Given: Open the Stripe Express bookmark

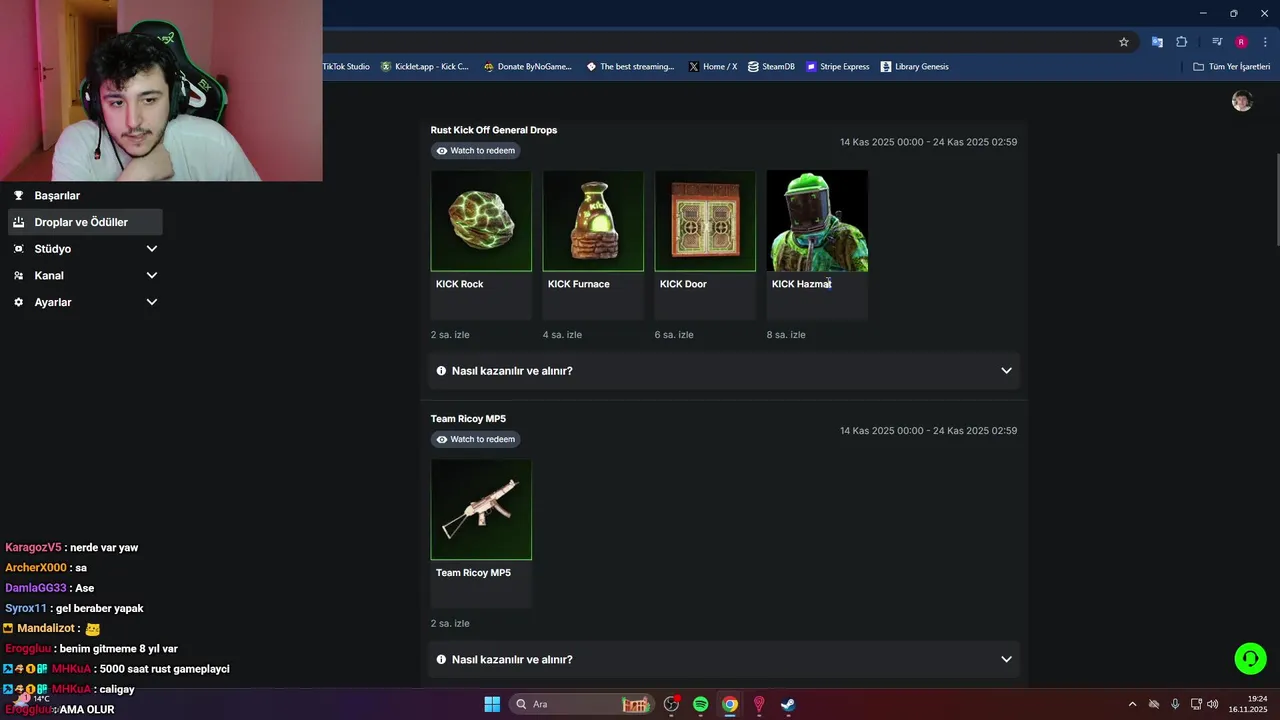Looking at the screenshot, I should point(838,67).
